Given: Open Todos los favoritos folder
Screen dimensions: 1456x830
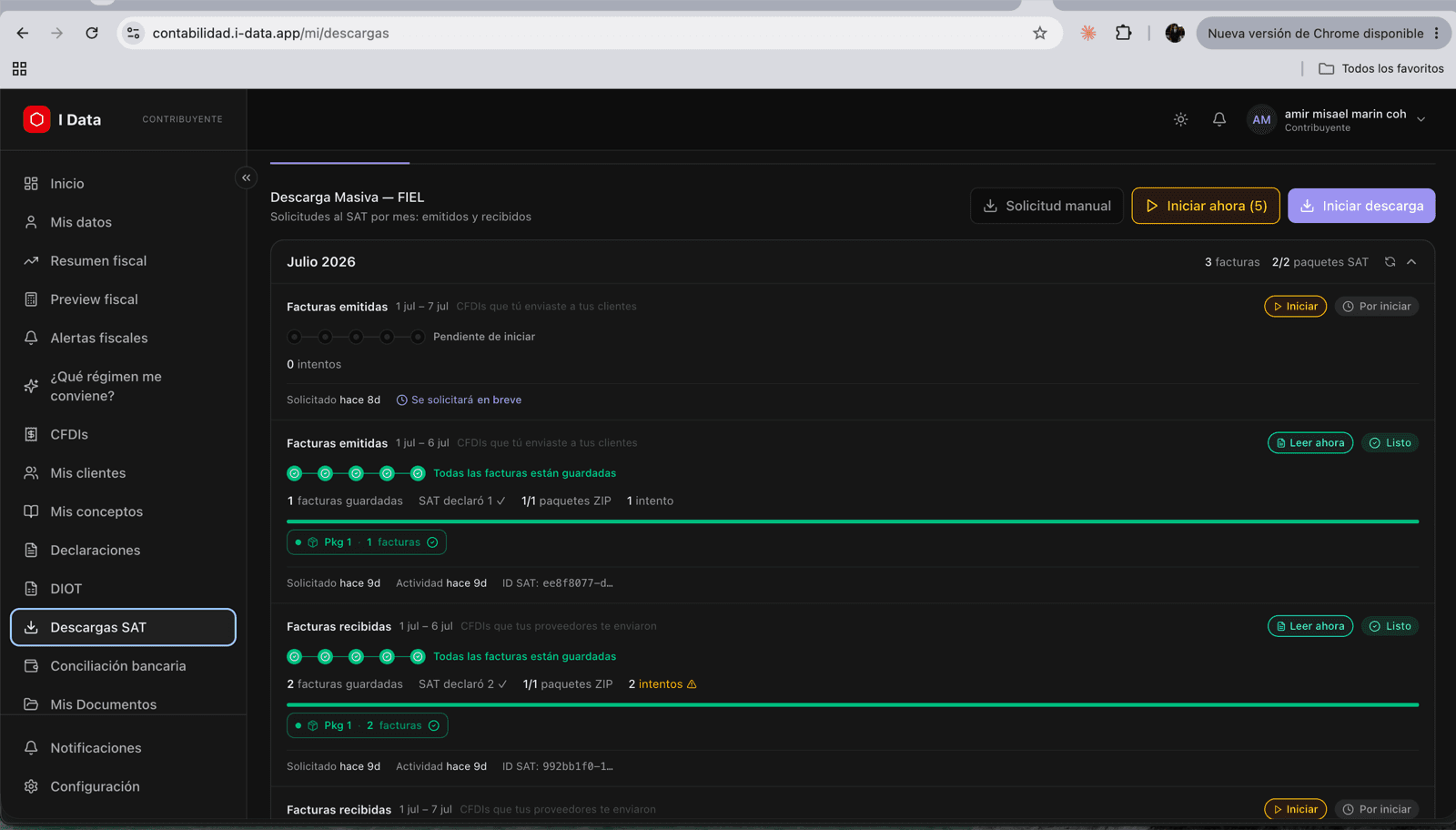Looking at the screenshot, I should tap(1381, 68).
